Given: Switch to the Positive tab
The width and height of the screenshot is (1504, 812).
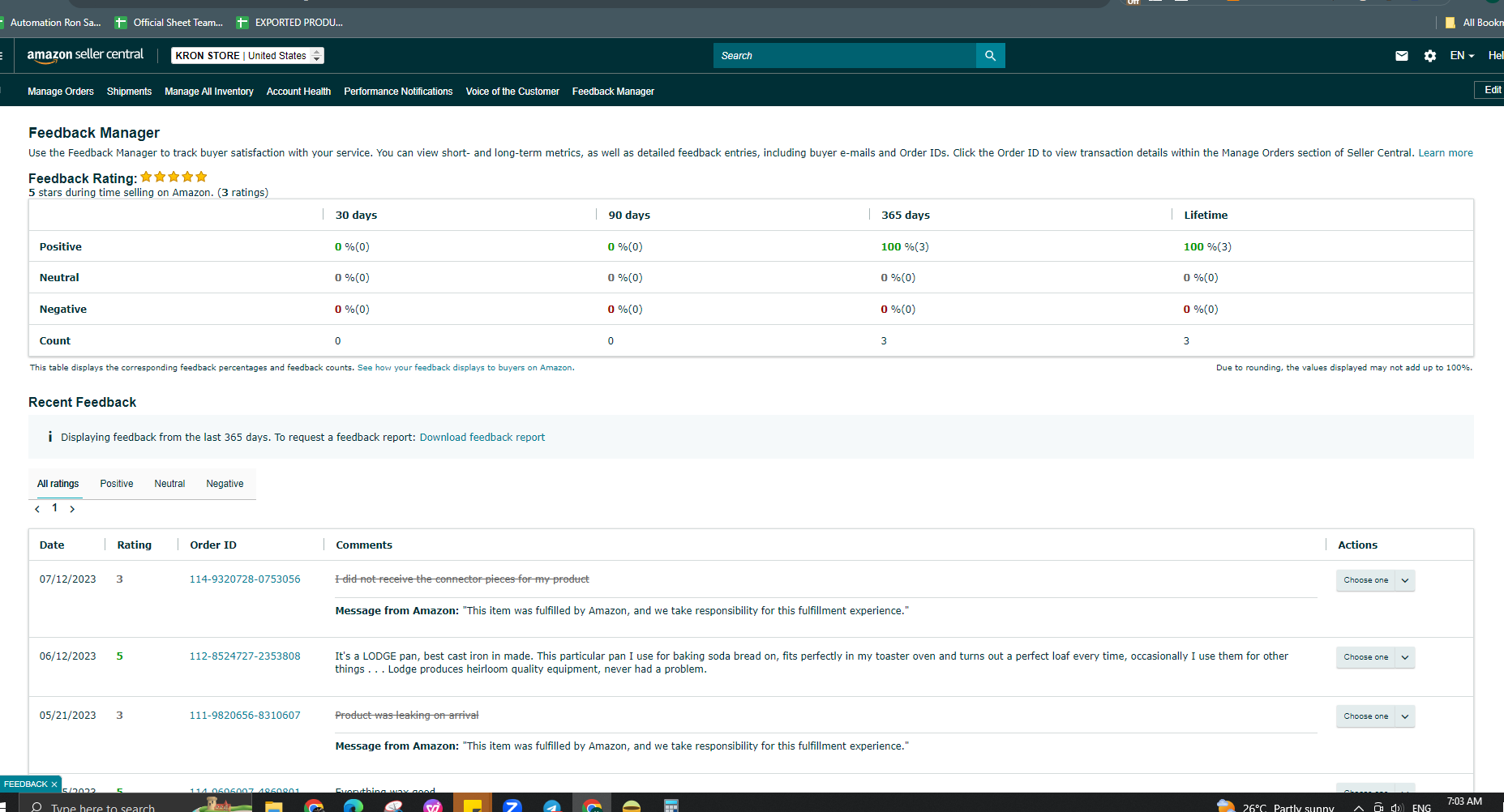Looking at the screenshot, I should (117, 484).
